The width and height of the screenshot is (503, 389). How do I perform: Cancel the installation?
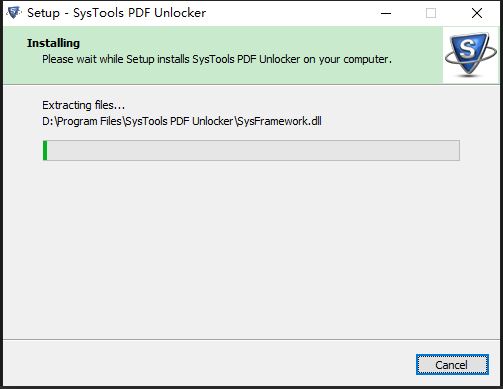pyautogui.click(x=452, y=365)
